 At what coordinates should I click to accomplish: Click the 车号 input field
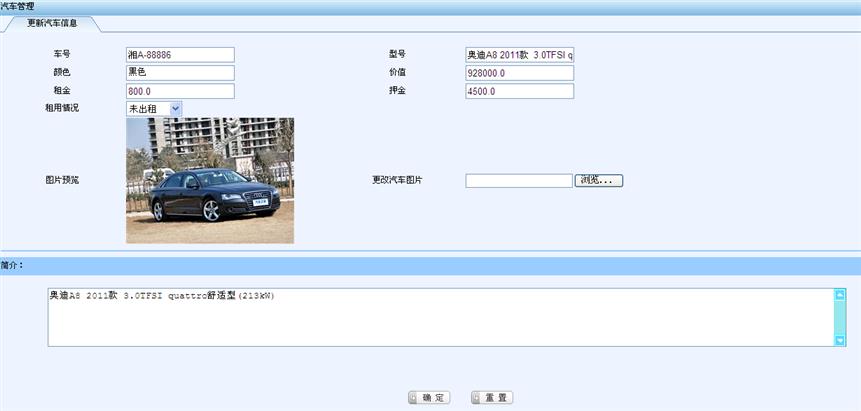tap(180, 55)
